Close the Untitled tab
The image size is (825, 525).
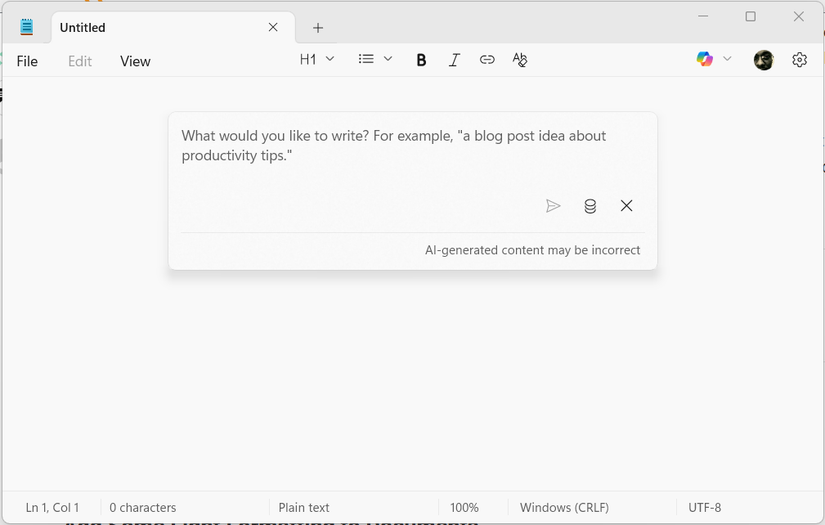pos(273,28)
